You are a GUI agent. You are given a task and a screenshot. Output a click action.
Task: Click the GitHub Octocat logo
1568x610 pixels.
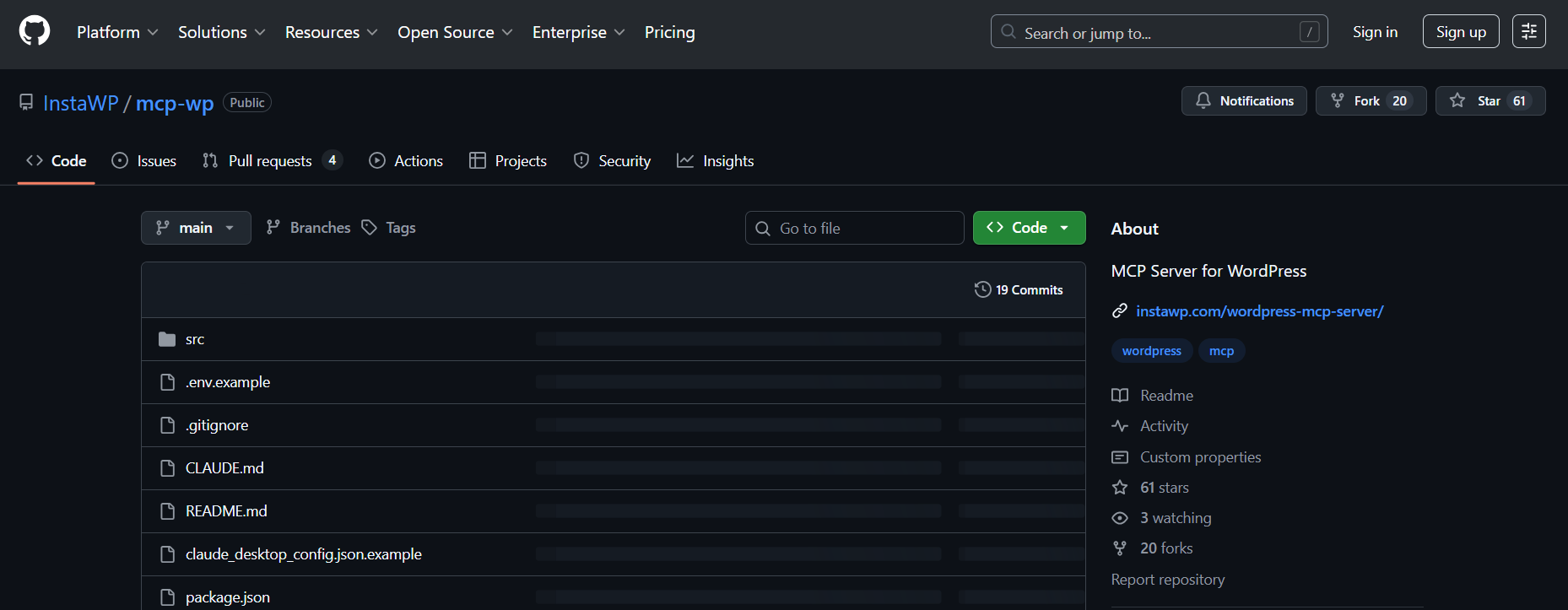[x=35, y=32]
